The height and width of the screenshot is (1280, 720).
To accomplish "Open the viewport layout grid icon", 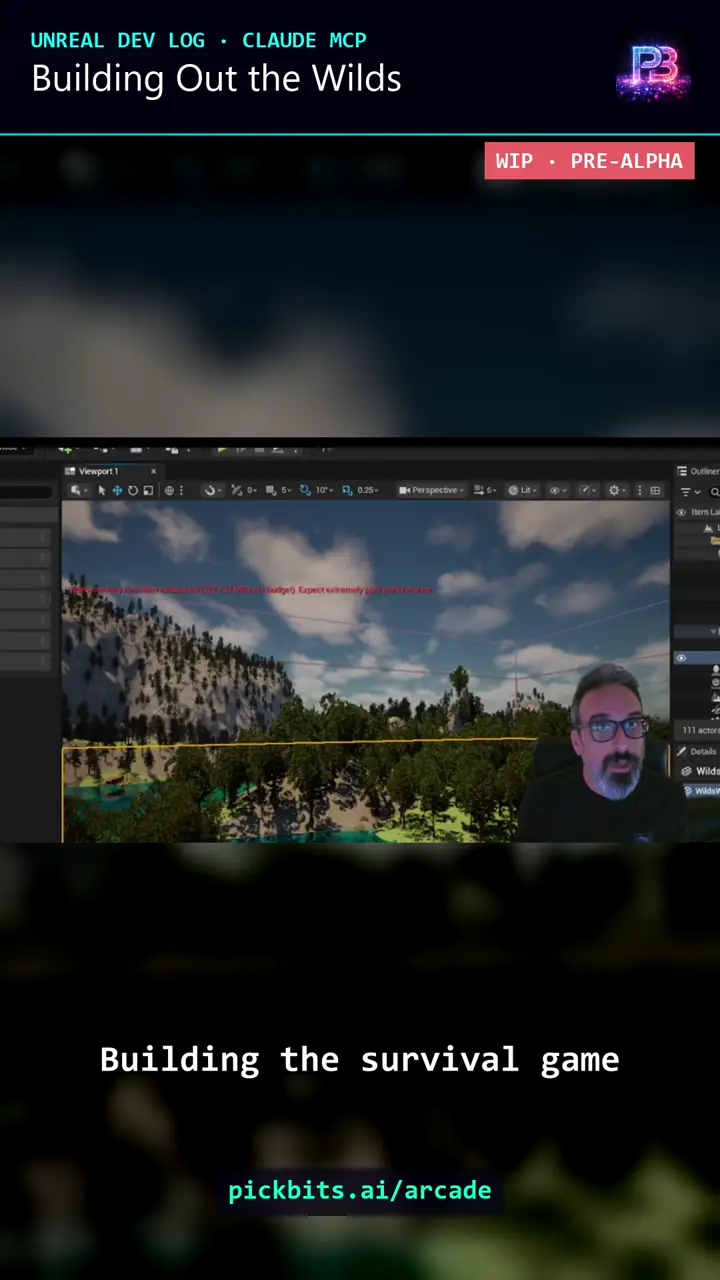I will [655, 490].
